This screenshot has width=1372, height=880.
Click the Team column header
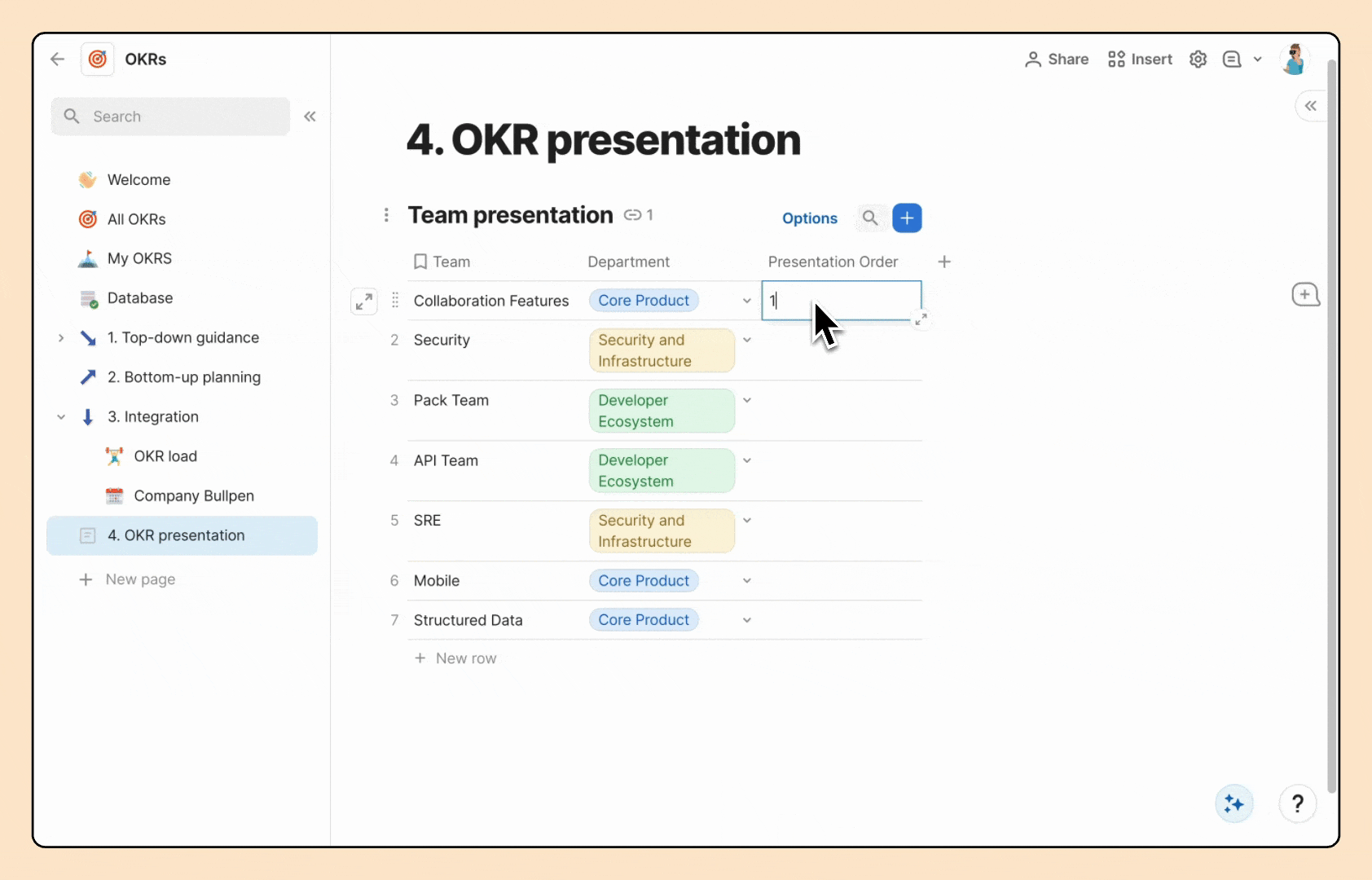point(442,262)
